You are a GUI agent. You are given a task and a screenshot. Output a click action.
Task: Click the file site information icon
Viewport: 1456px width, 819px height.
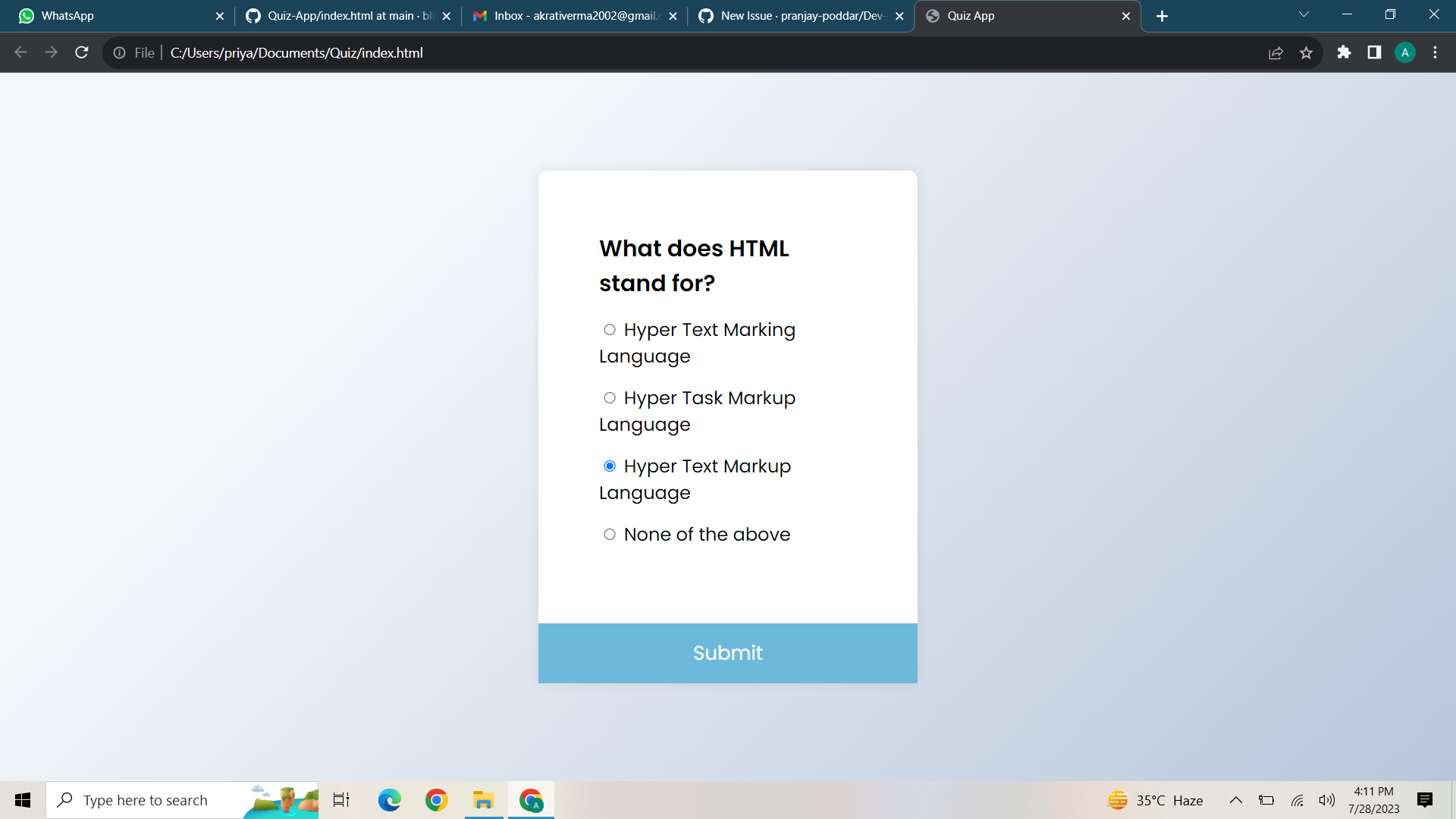tap(120, 52)
